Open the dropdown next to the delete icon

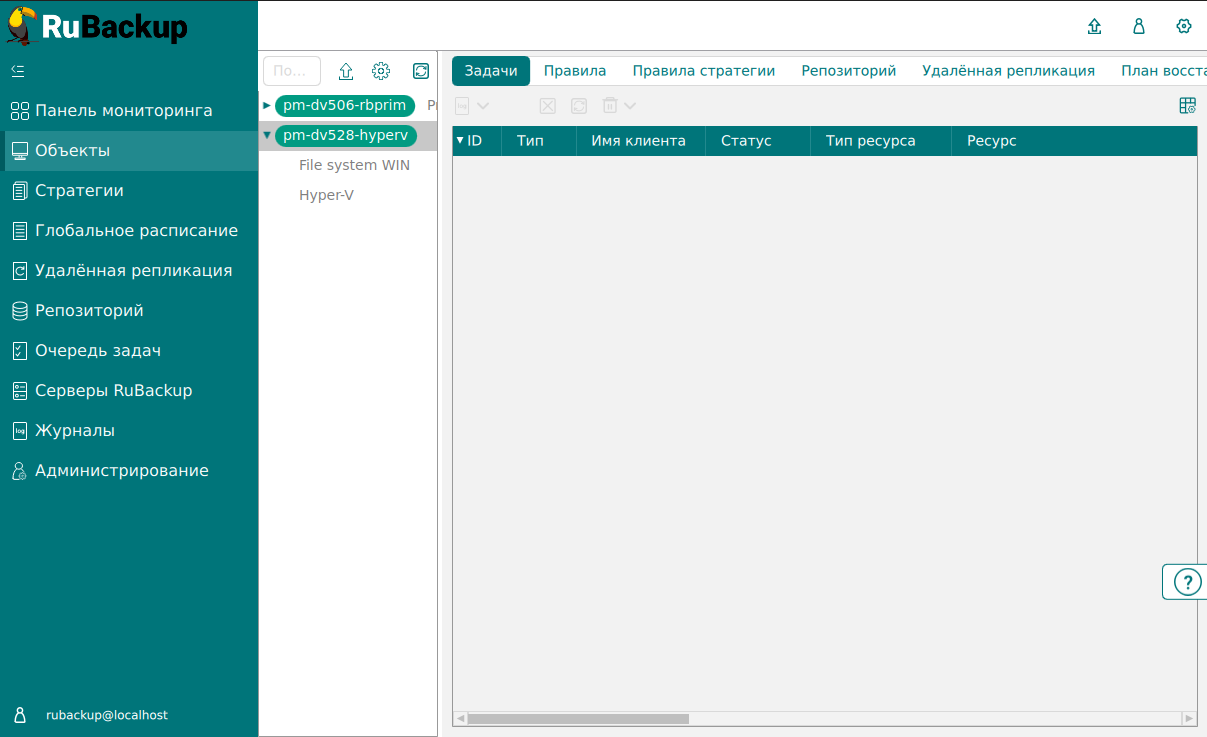click(x=630, y=105)
